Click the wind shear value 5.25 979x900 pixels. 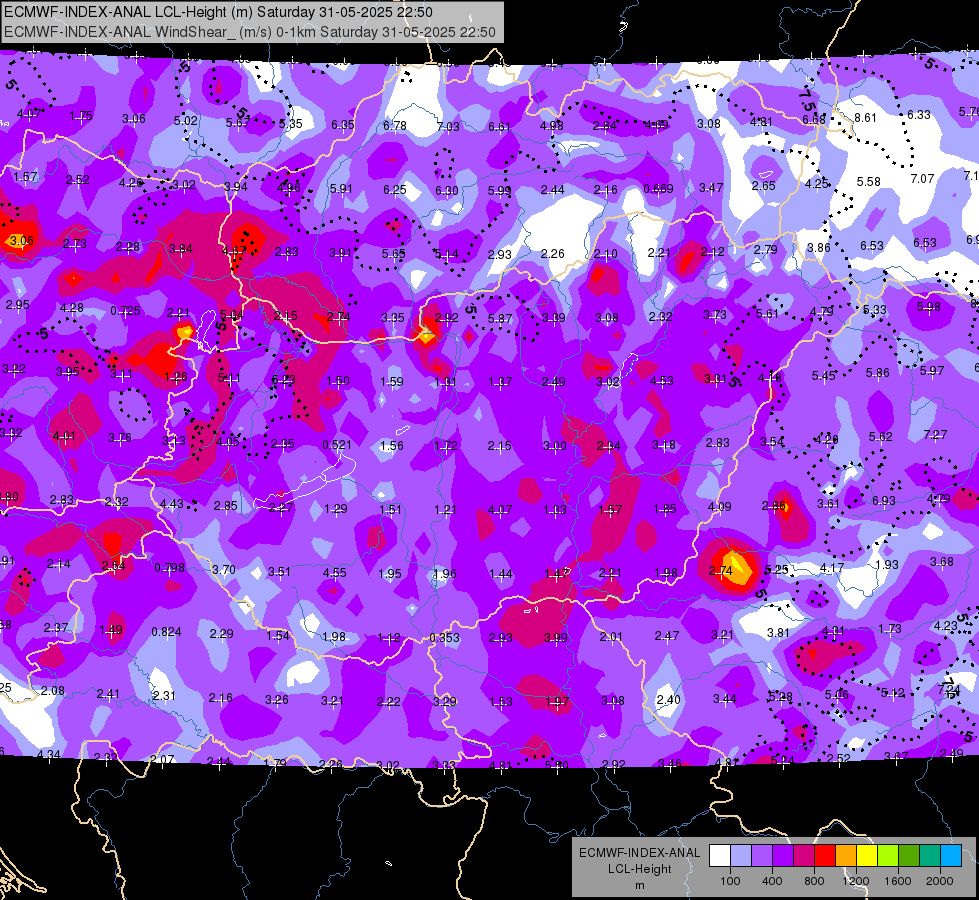coord(776,570)
